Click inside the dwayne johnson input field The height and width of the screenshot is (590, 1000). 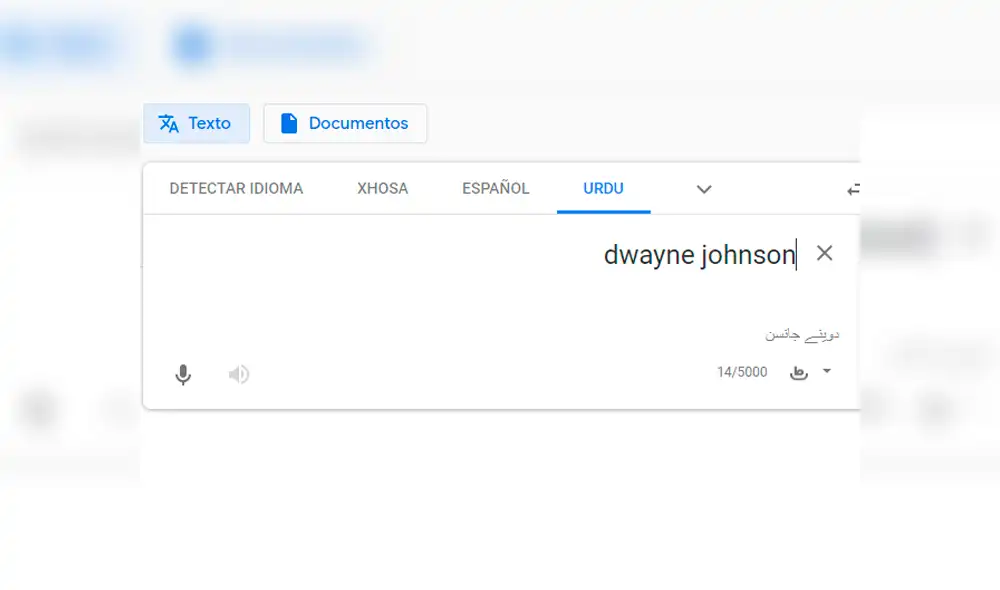[x=697, y=254]
